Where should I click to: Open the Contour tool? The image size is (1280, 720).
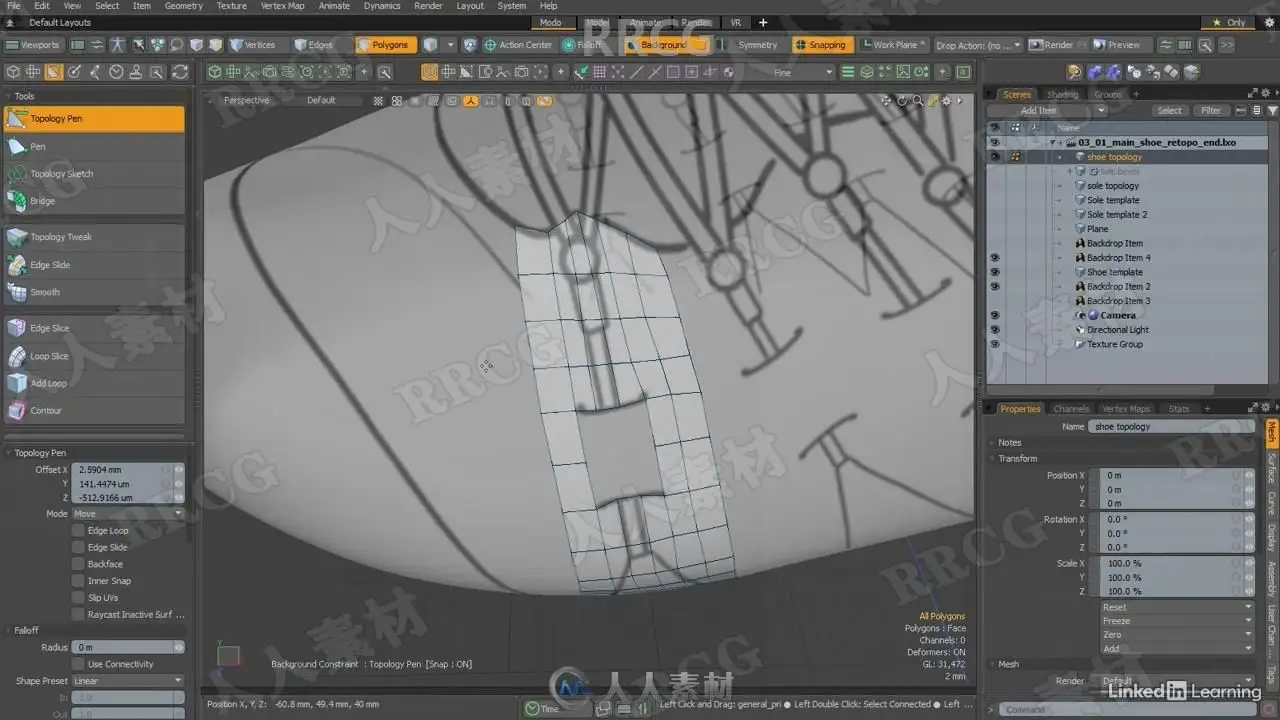94,411
